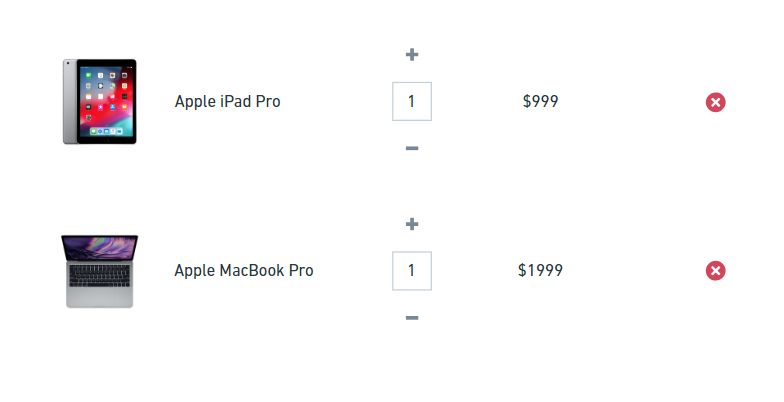The image size is (784, 402).
Task: Click the $999 price of iPad Pro
Action: coord(540,101)
